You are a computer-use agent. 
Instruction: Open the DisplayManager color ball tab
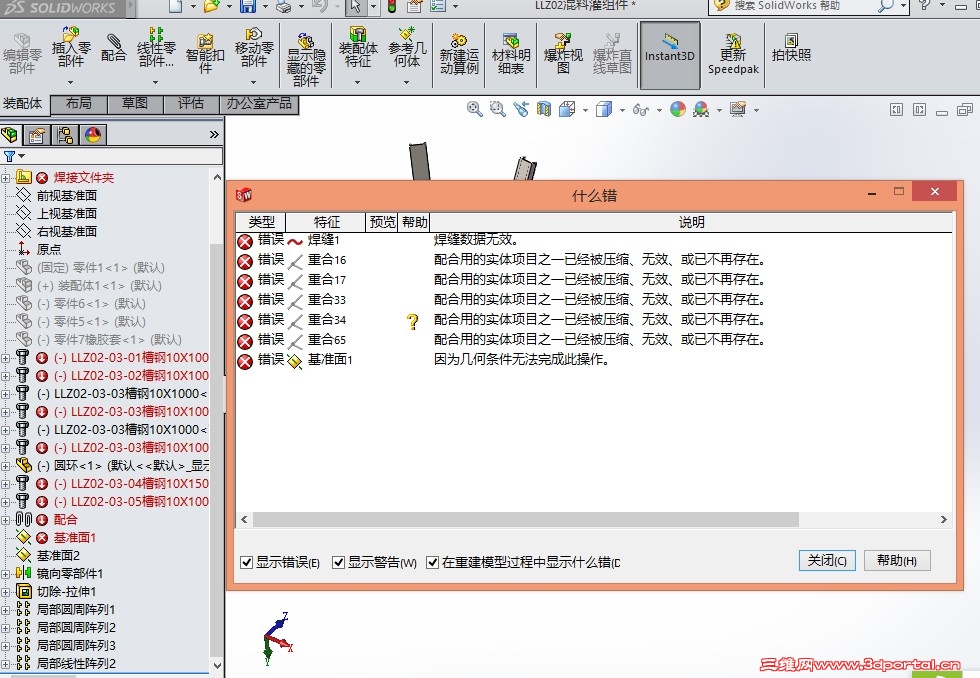coord(93,134)
